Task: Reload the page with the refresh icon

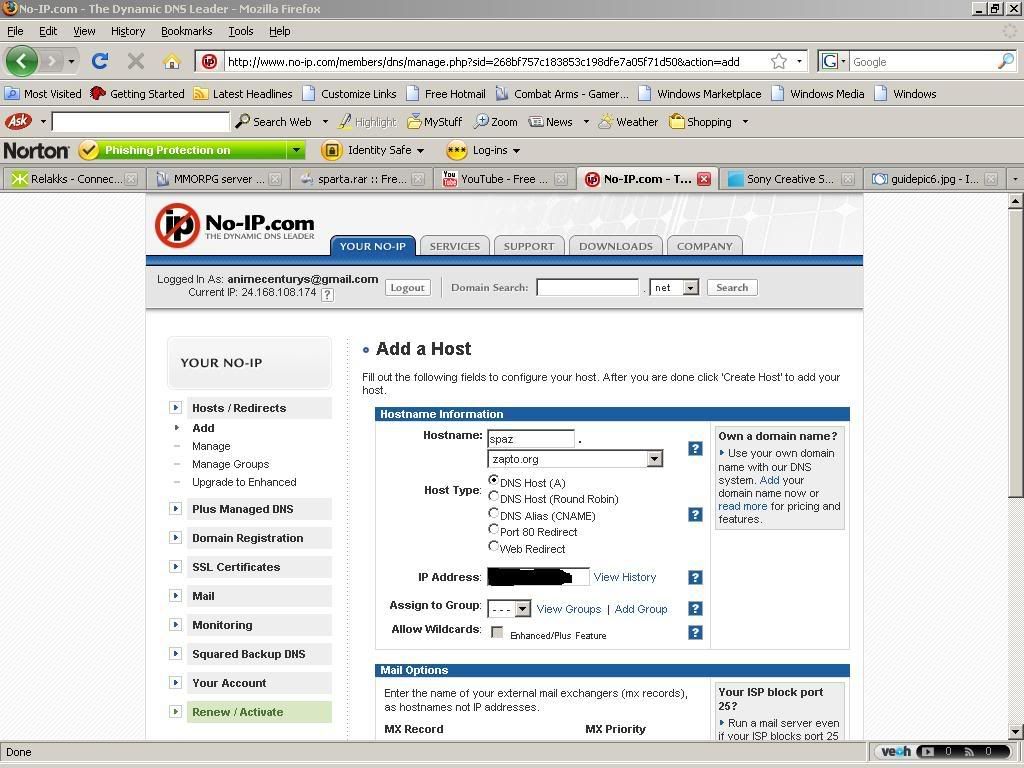Action: click(100, 61)
